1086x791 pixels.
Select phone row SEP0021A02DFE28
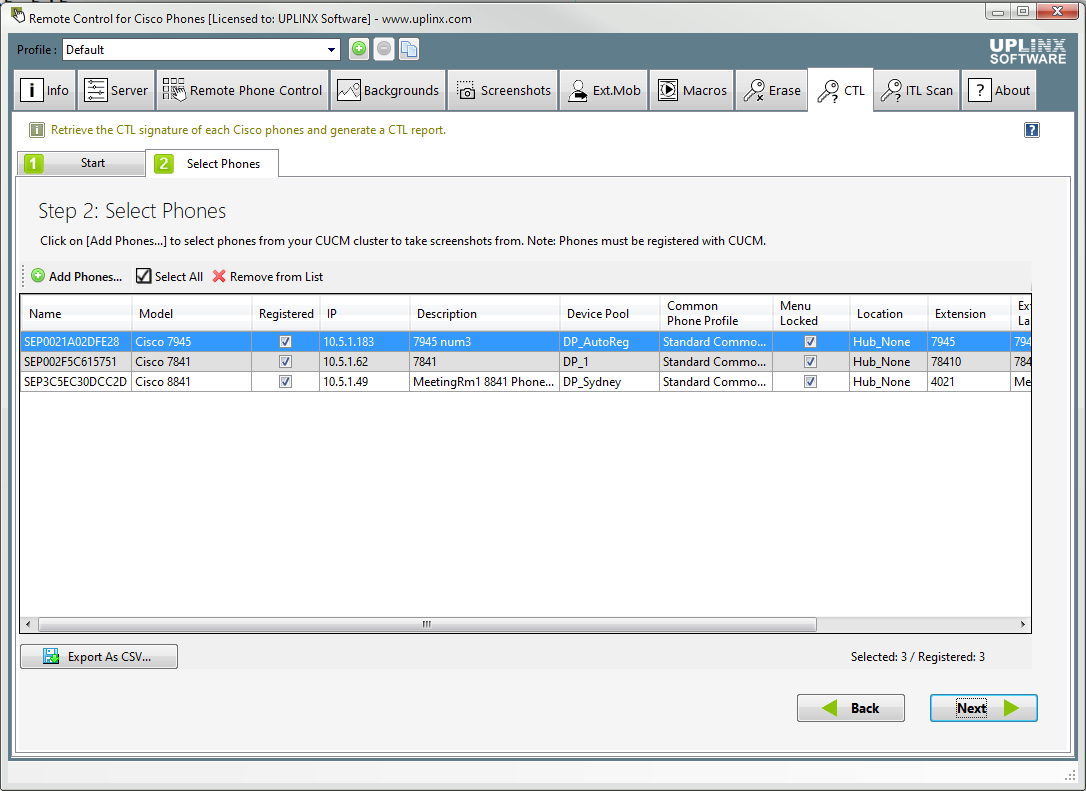[526, 341]
